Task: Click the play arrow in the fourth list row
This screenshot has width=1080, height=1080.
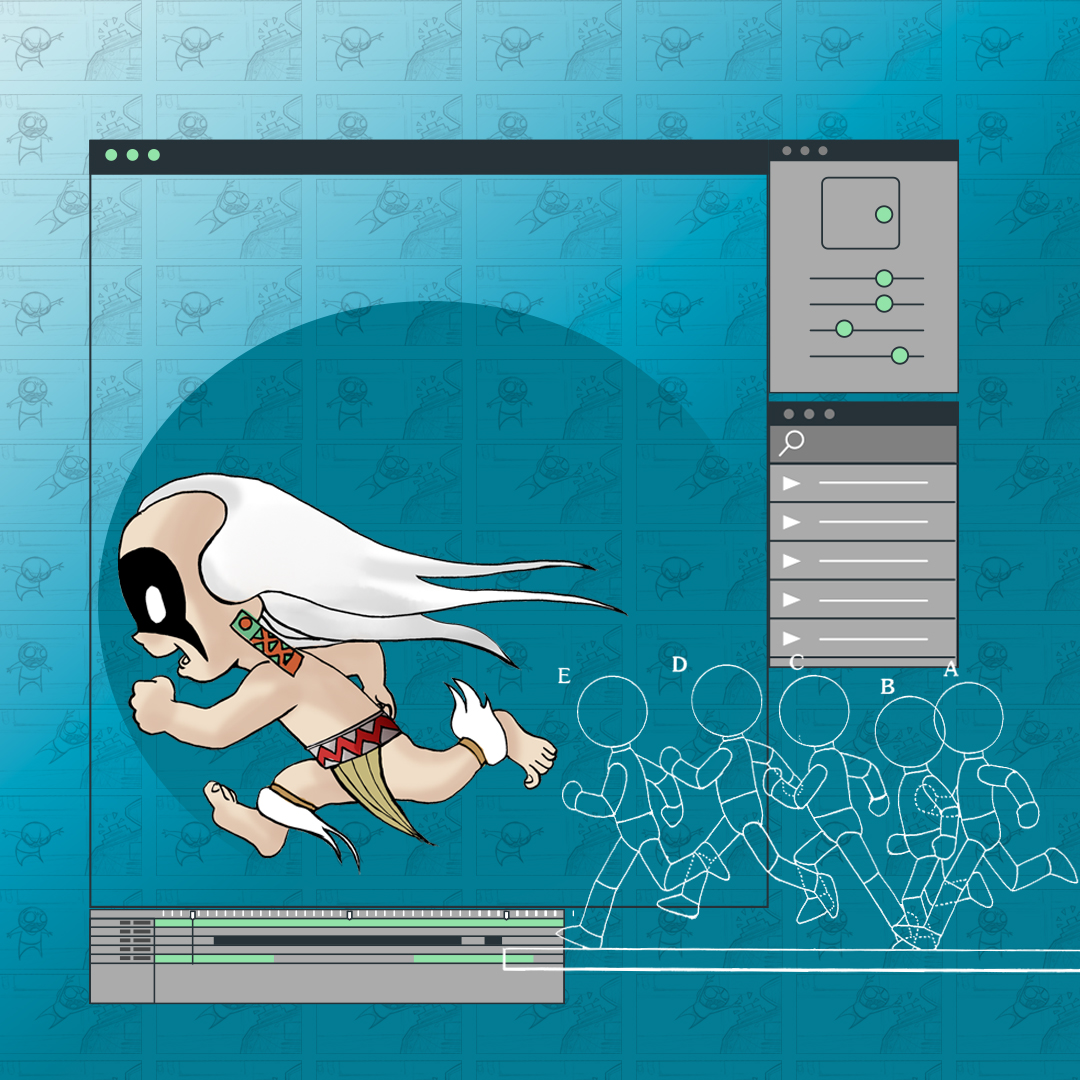Action: [x=791, y=600]
